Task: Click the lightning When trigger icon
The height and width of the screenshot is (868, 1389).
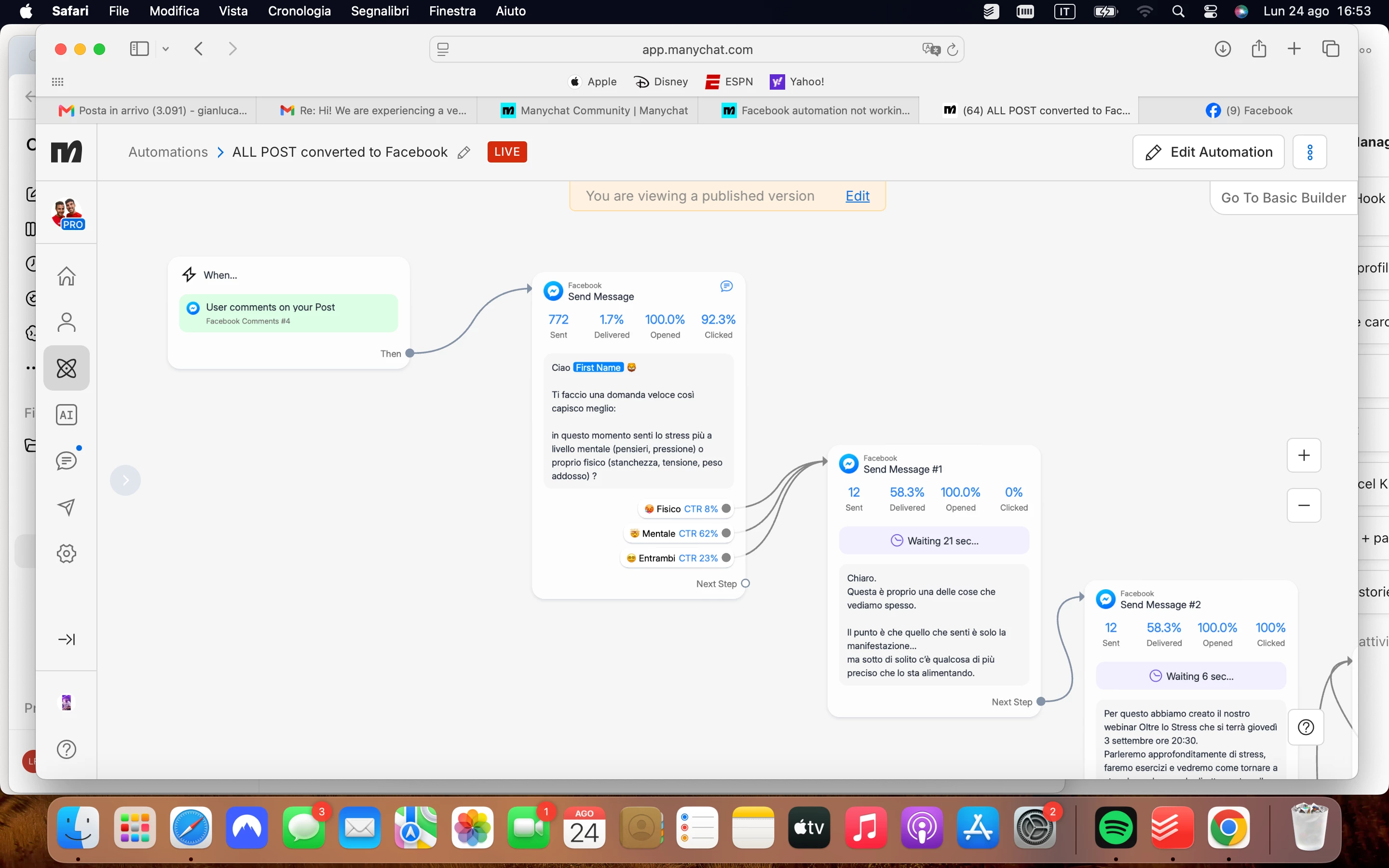Action: coord(189,275)
